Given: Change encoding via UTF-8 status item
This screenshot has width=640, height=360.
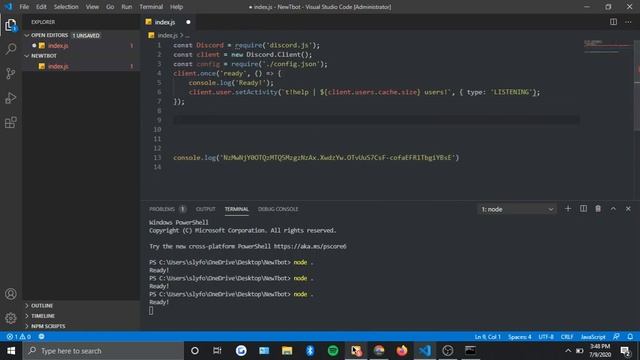Looking at the screenshot, I should click(546, 337).
